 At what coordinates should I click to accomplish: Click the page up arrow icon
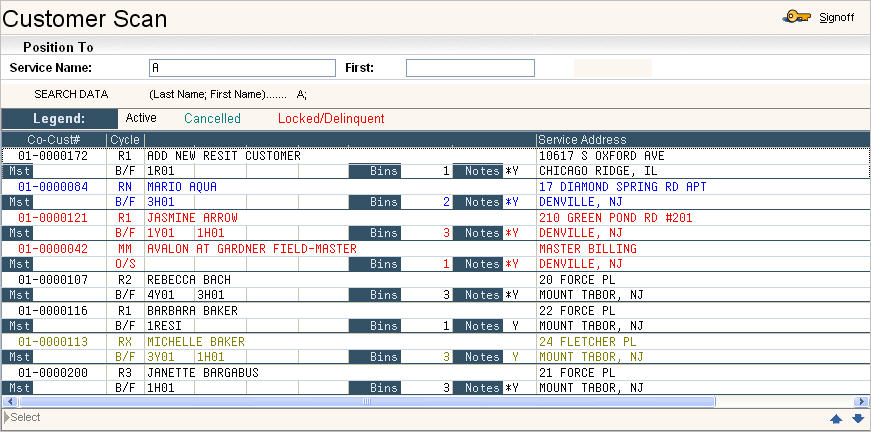(x=837, y=418)
